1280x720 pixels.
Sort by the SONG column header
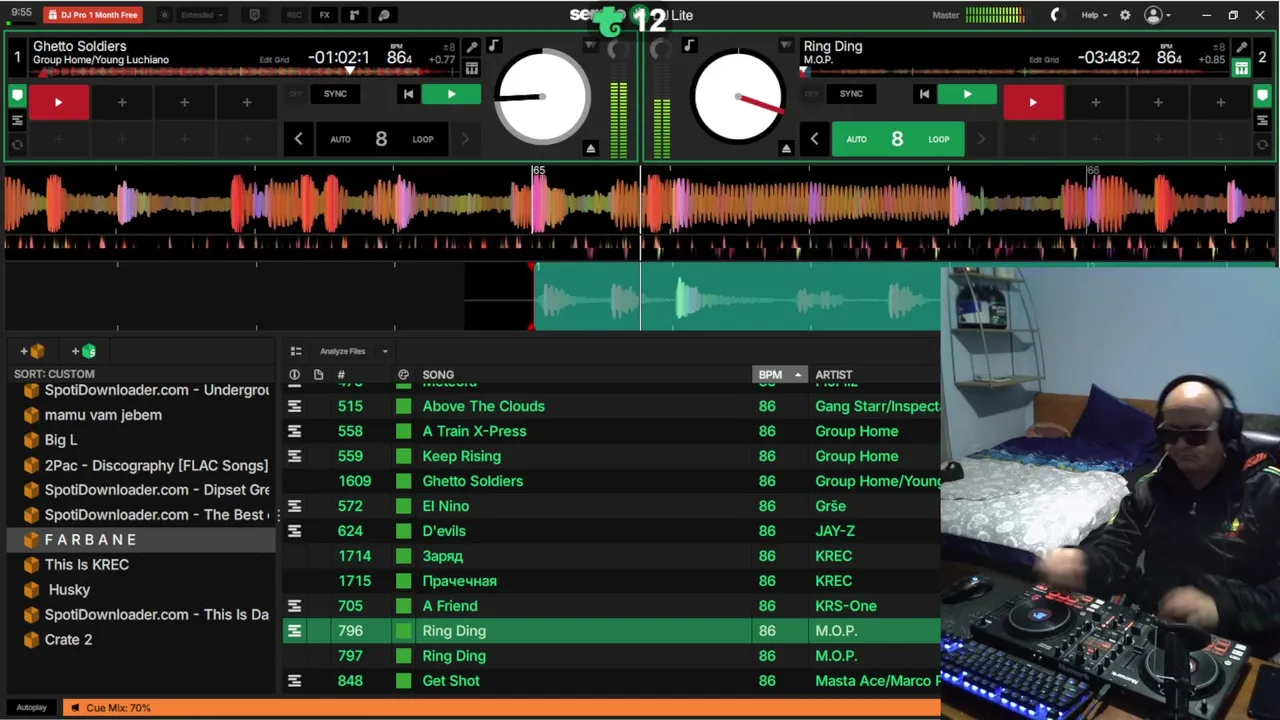point(438,375)
